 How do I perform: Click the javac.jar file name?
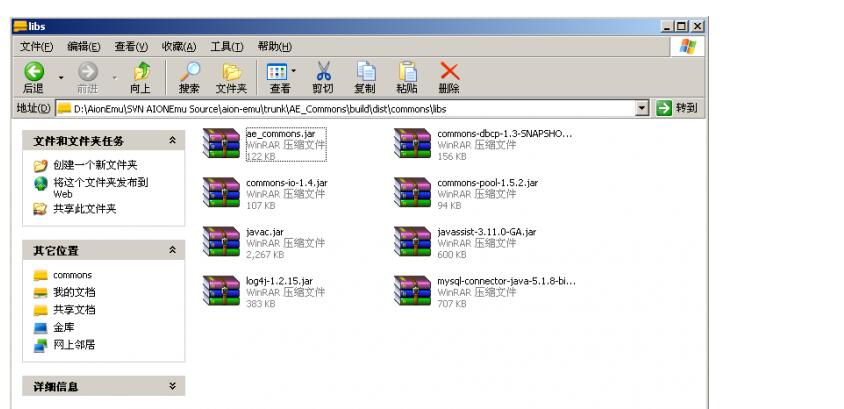(x=265, y=232)
